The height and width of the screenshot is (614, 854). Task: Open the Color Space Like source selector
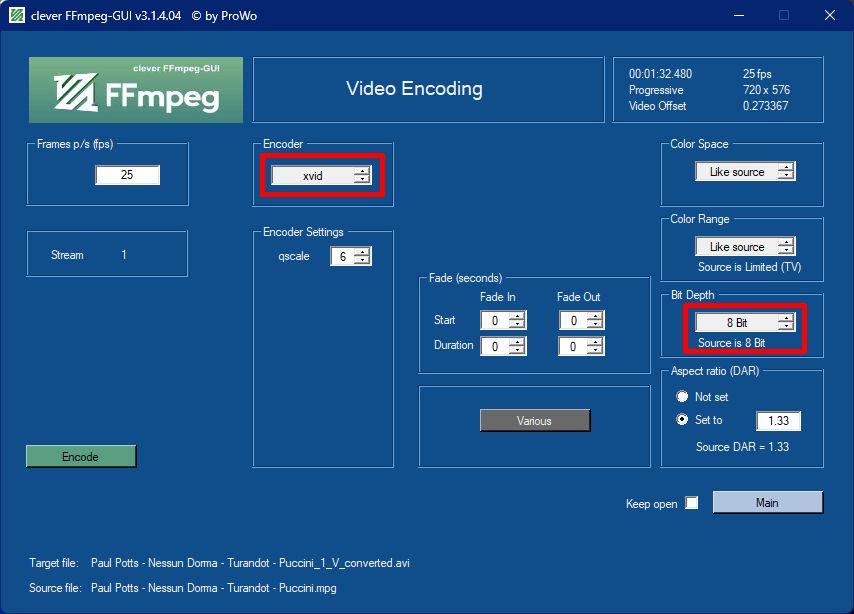745,172
